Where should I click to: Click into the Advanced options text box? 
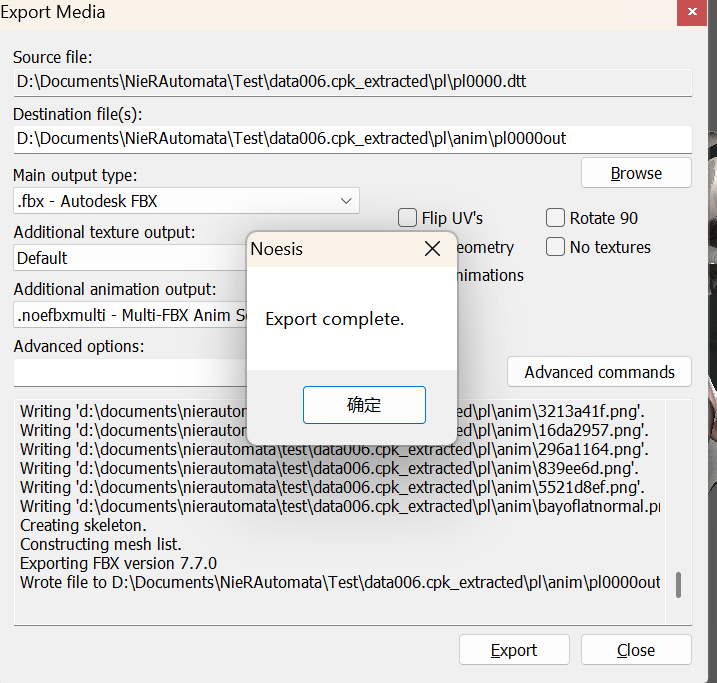coord(130,372)
